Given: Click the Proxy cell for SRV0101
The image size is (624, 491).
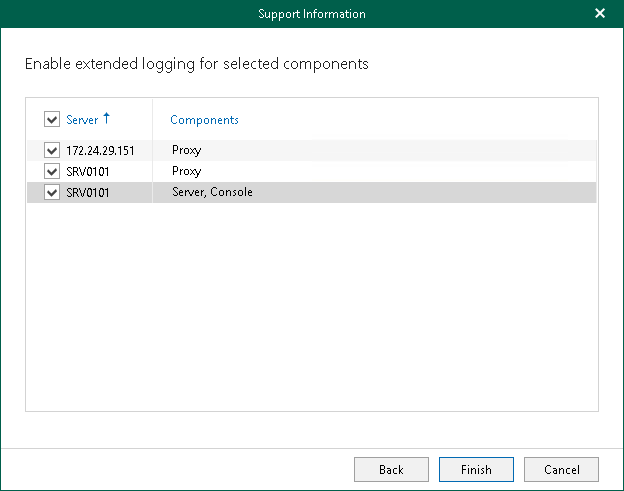Looking at the screenshot, I should pyautogui.click(x=186, y=171).
